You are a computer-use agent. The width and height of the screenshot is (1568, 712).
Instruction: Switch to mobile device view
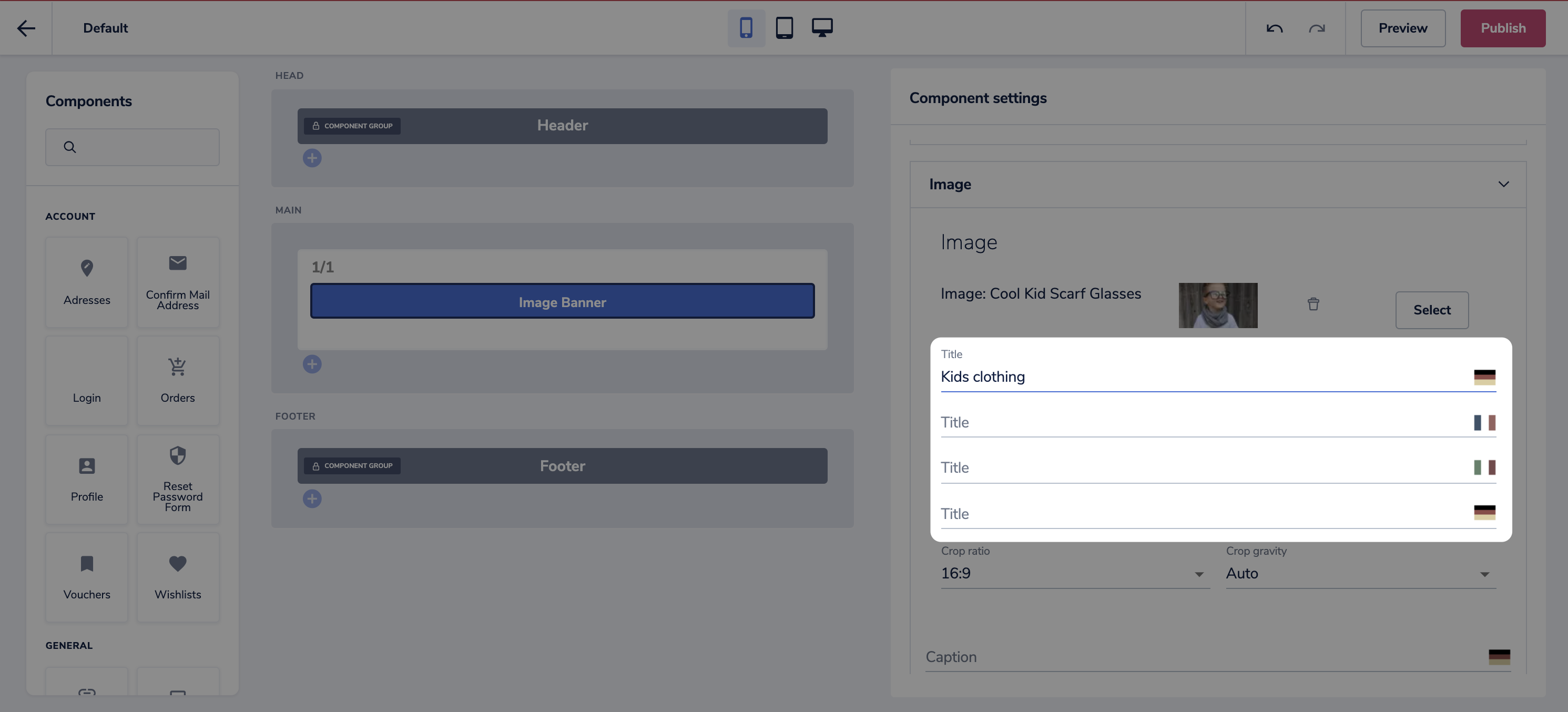coord(746,28)
